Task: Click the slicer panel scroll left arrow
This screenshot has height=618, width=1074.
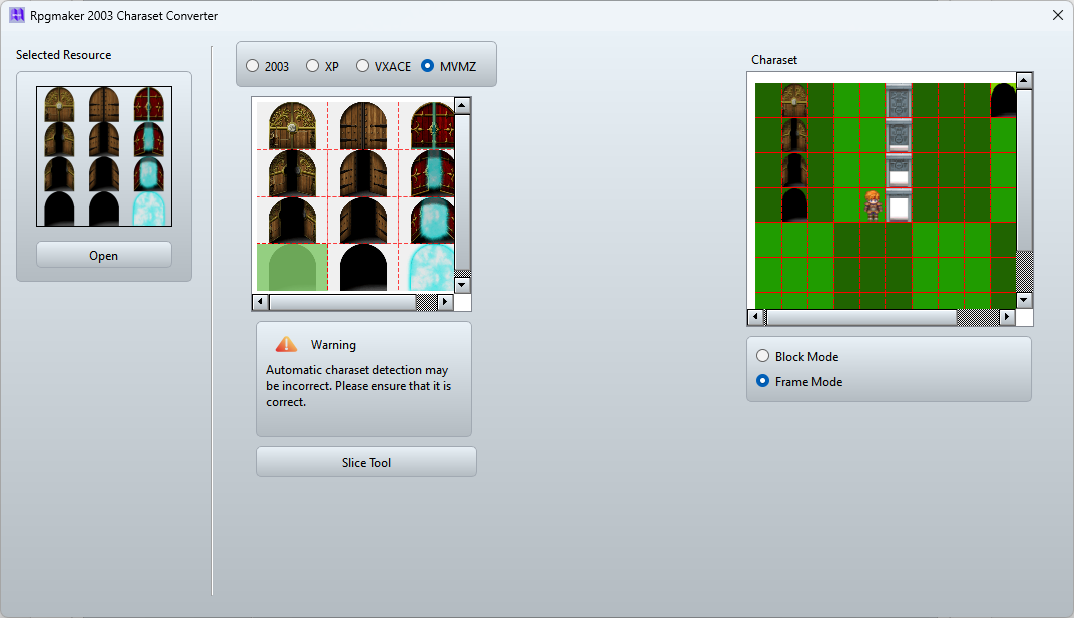Action: point(260,301)
